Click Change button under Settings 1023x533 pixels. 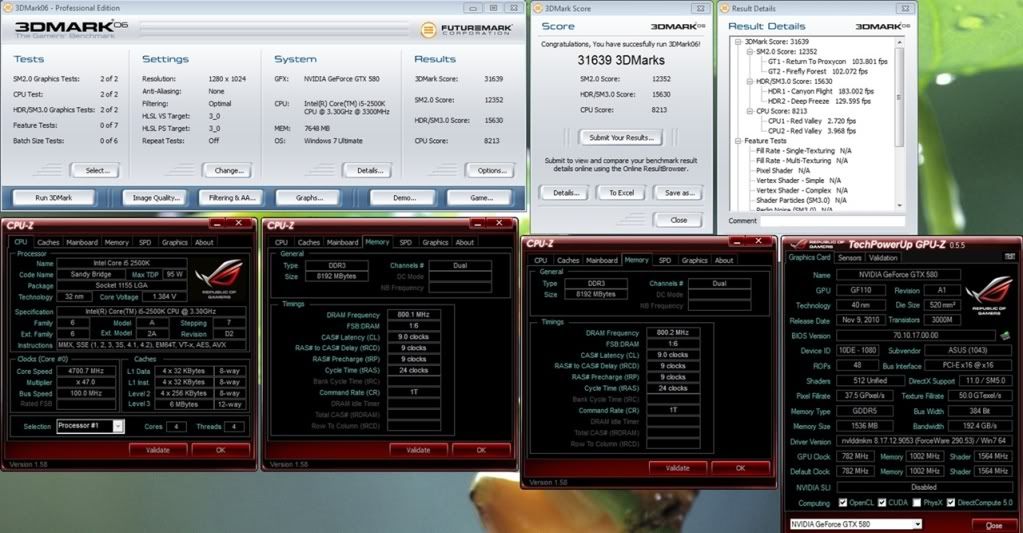pos(228,170)
